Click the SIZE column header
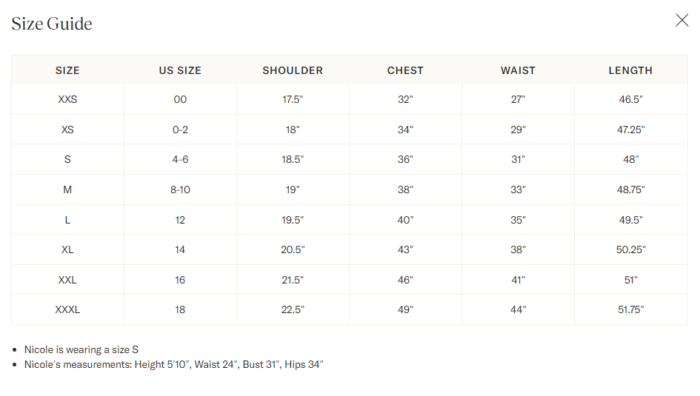 [x=67, y=71]
